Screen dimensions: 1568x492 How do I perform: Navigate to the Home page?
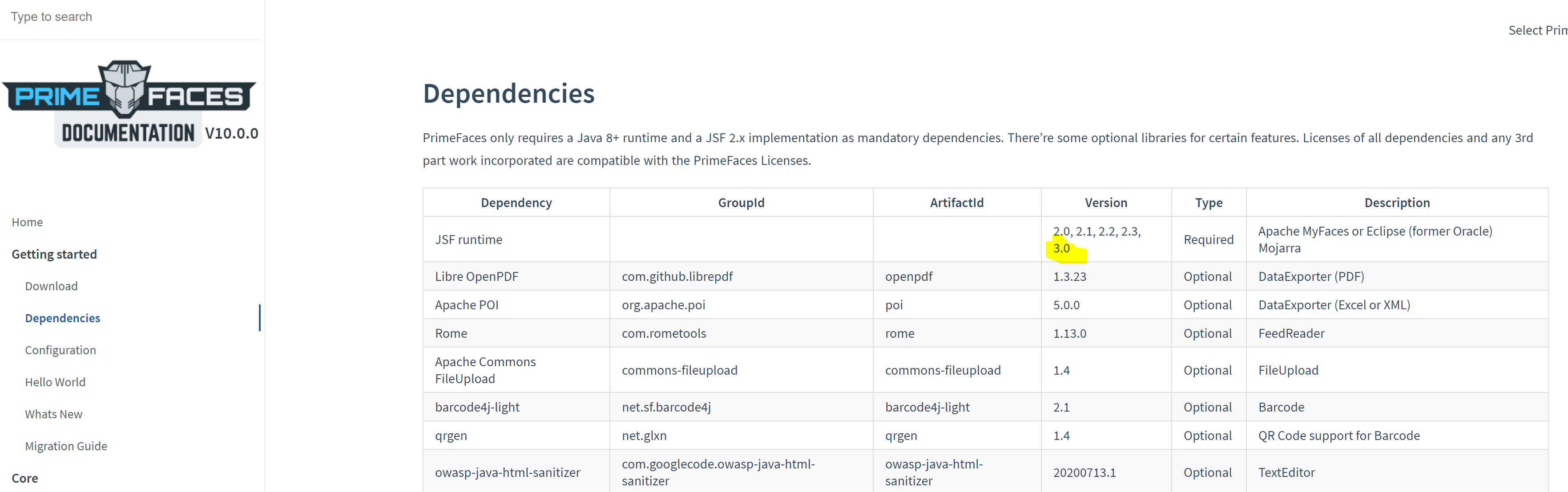tap(27, 222)
